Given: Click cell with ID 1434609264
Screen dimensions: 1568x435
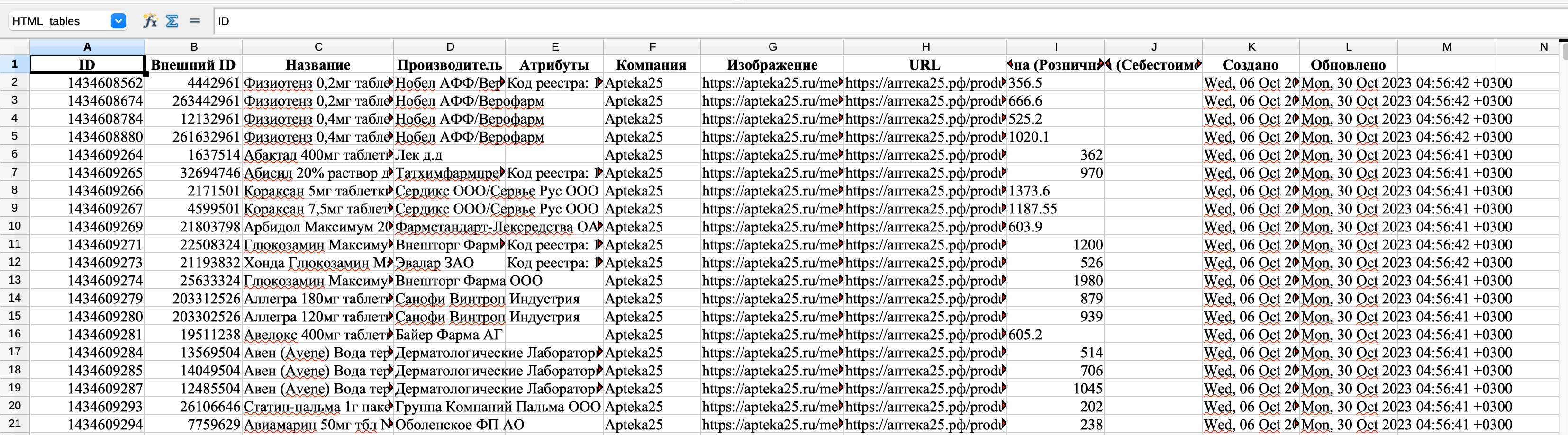Looking at the screenshot, I should tap(87, 155).
